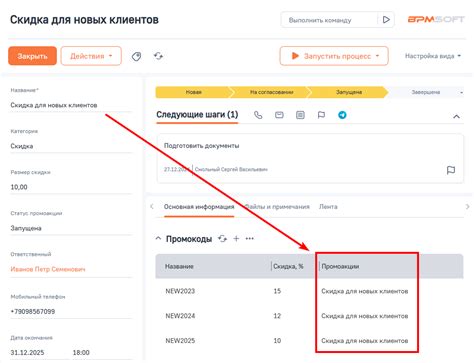Switch to Лента tab
This screenshot has width=474, height=363.
328,207
